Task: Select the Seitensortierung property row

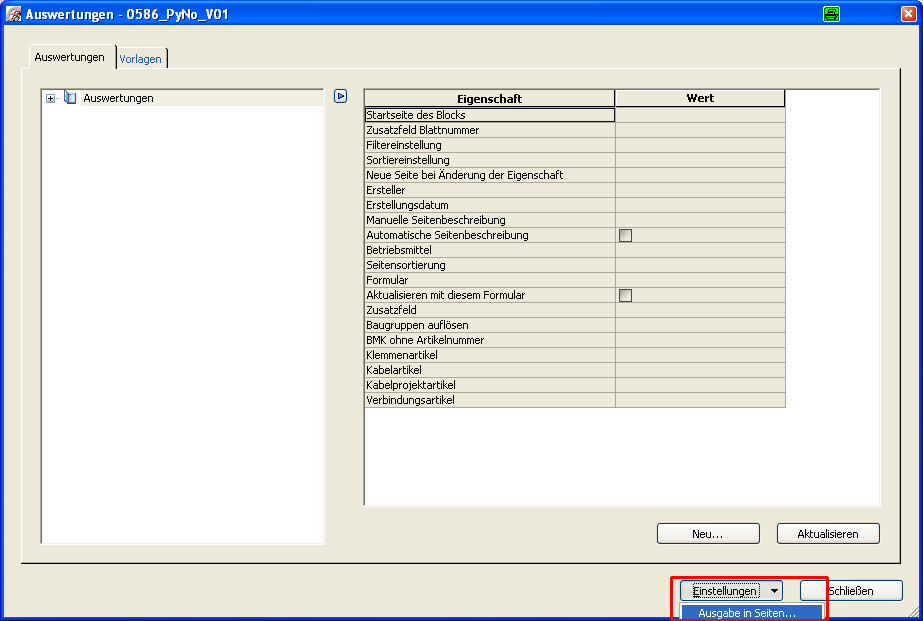Action: [x=490, y=265]
